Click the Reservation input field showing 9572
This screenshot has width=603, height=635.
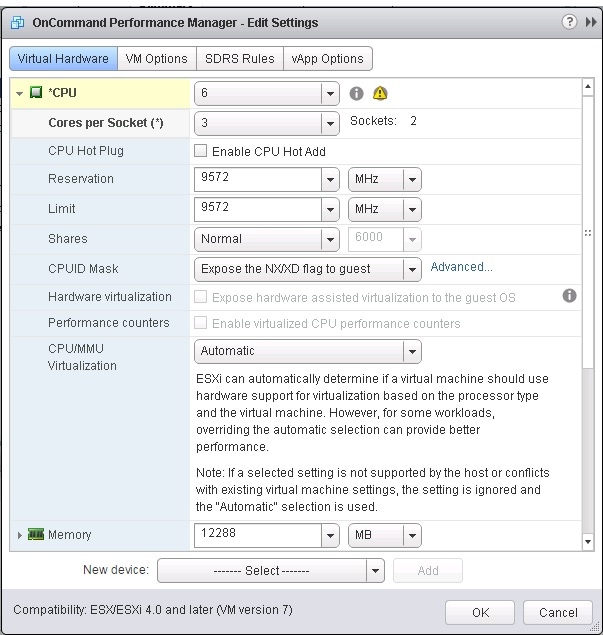click(258, 179)
